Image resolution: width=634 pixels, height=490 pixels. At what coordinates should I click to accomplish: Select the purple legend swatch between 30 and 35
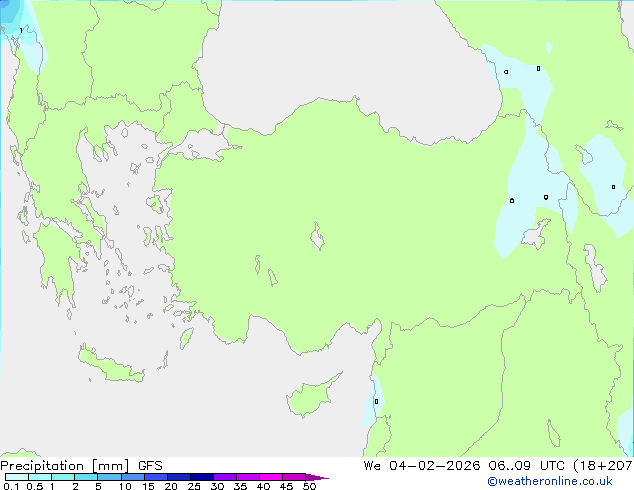pyautogui.click(x=225, y=477)
